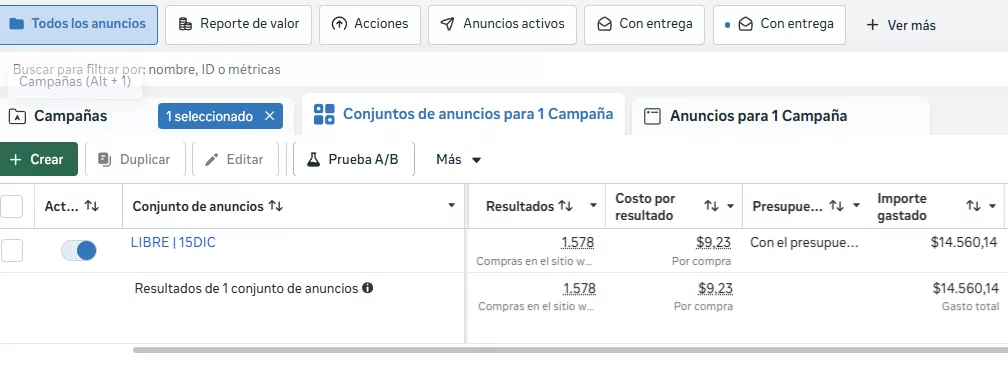
Task: Open the Campañas tab
Action: [58, 116]
